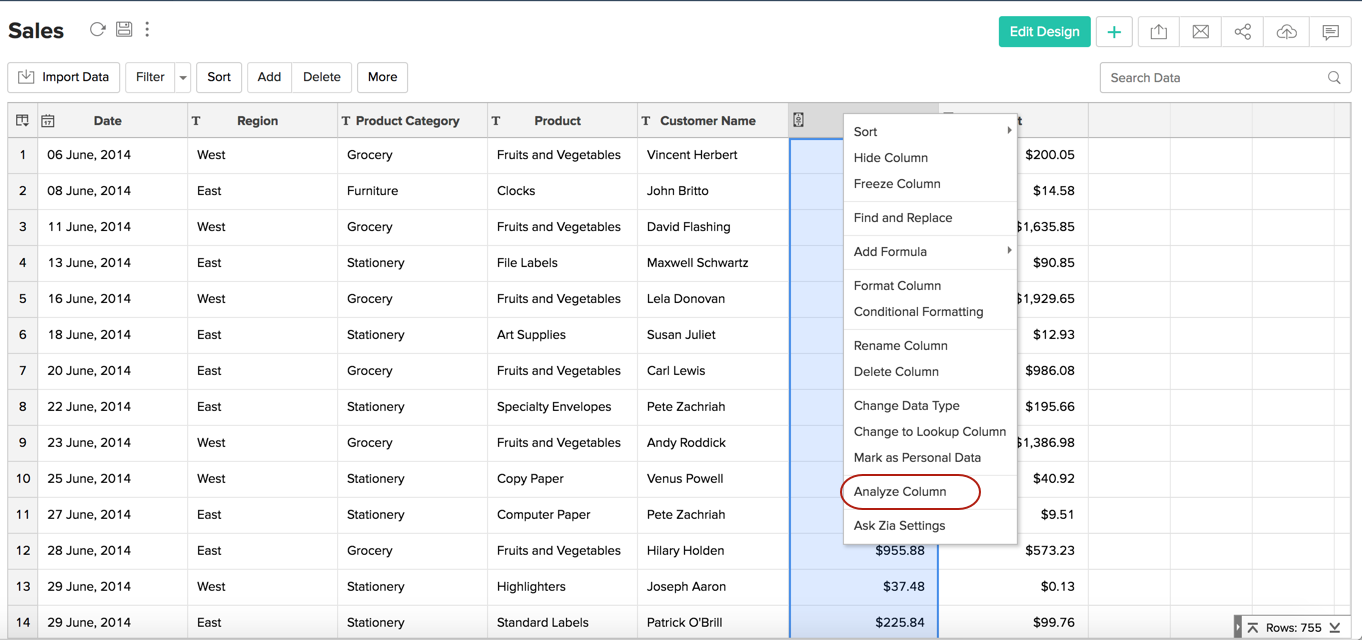This screenshot has height=640, width=1362.
Task: Select Conditional Formatting menu entry
Action: point(918,312)
